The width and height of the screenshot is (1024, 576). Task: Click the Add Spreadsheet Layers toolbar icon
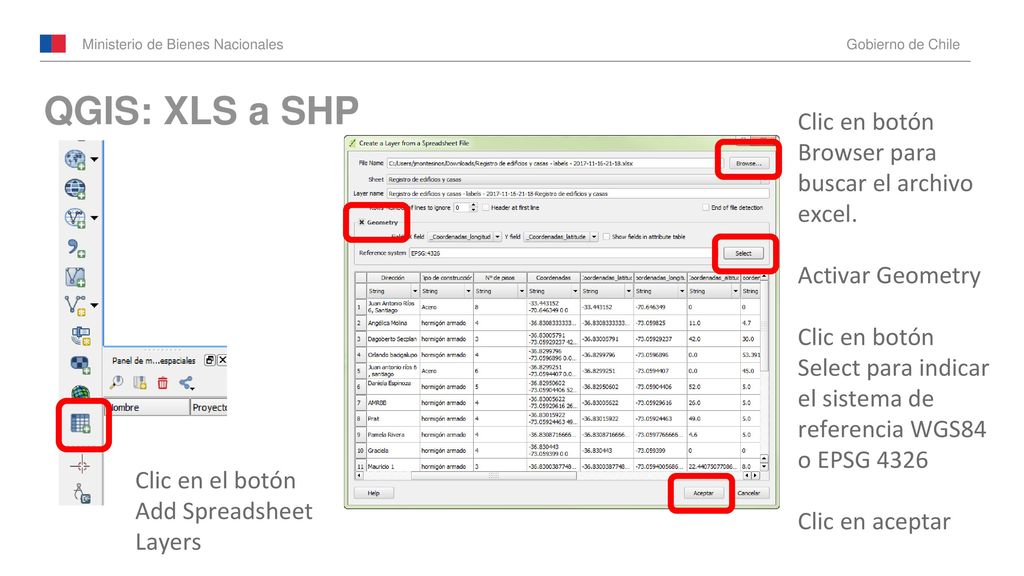tap(80, 424)
